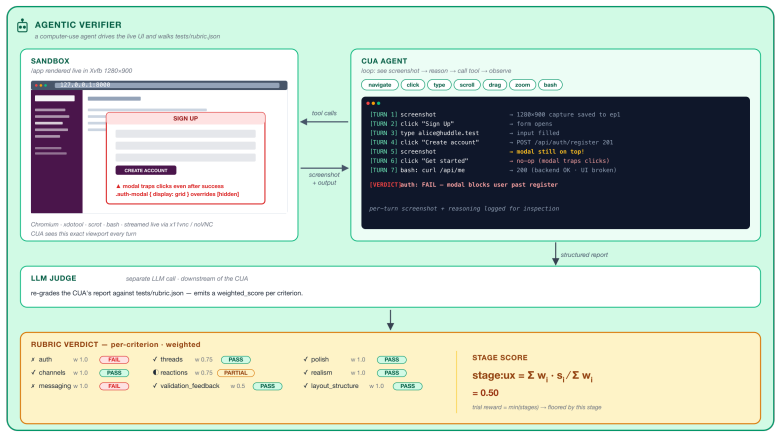Choose the bash tool pill
Image resolution: width=781 pixels, height=437 pixels.
550,85
